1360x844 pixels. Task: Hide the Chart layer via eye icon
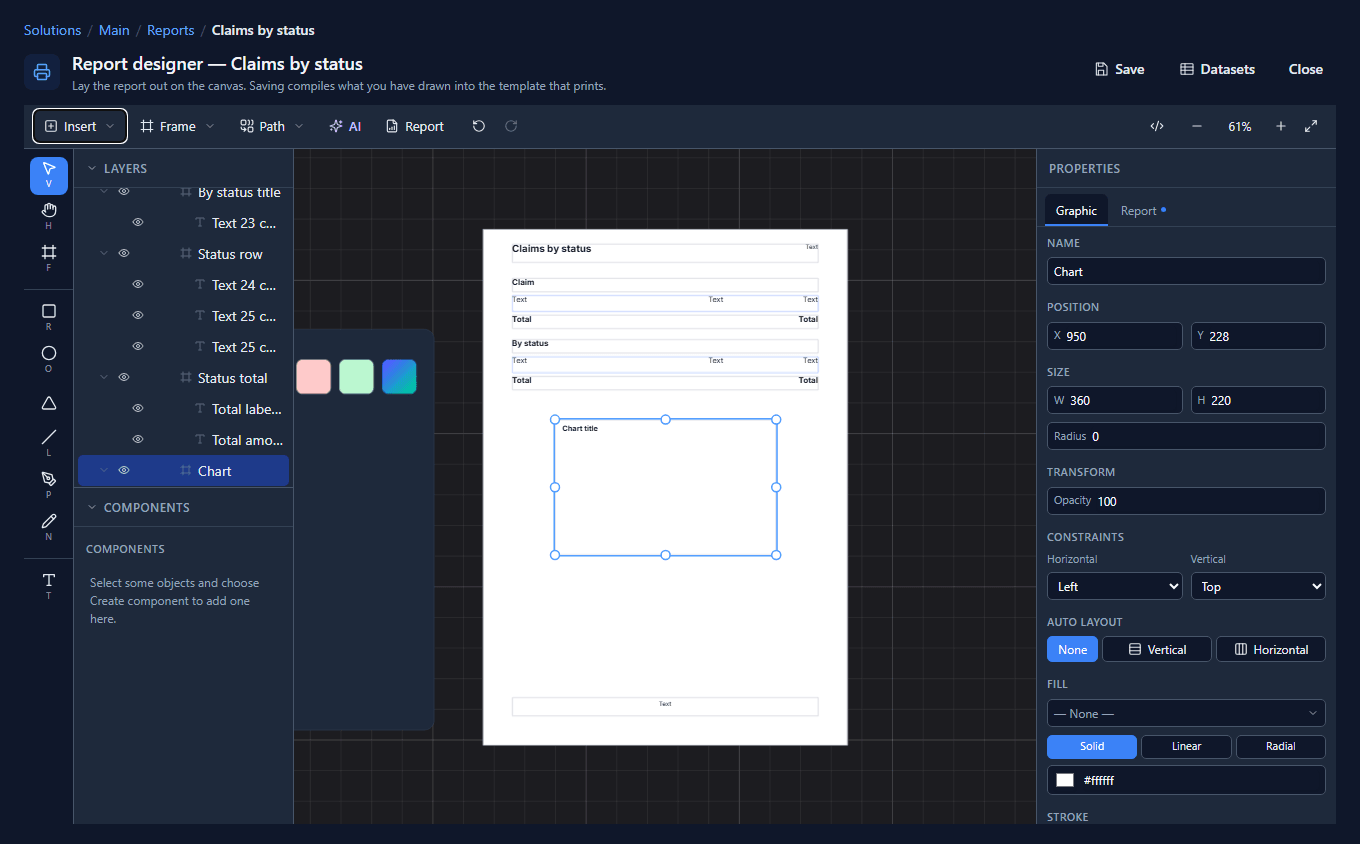[124, 471]
